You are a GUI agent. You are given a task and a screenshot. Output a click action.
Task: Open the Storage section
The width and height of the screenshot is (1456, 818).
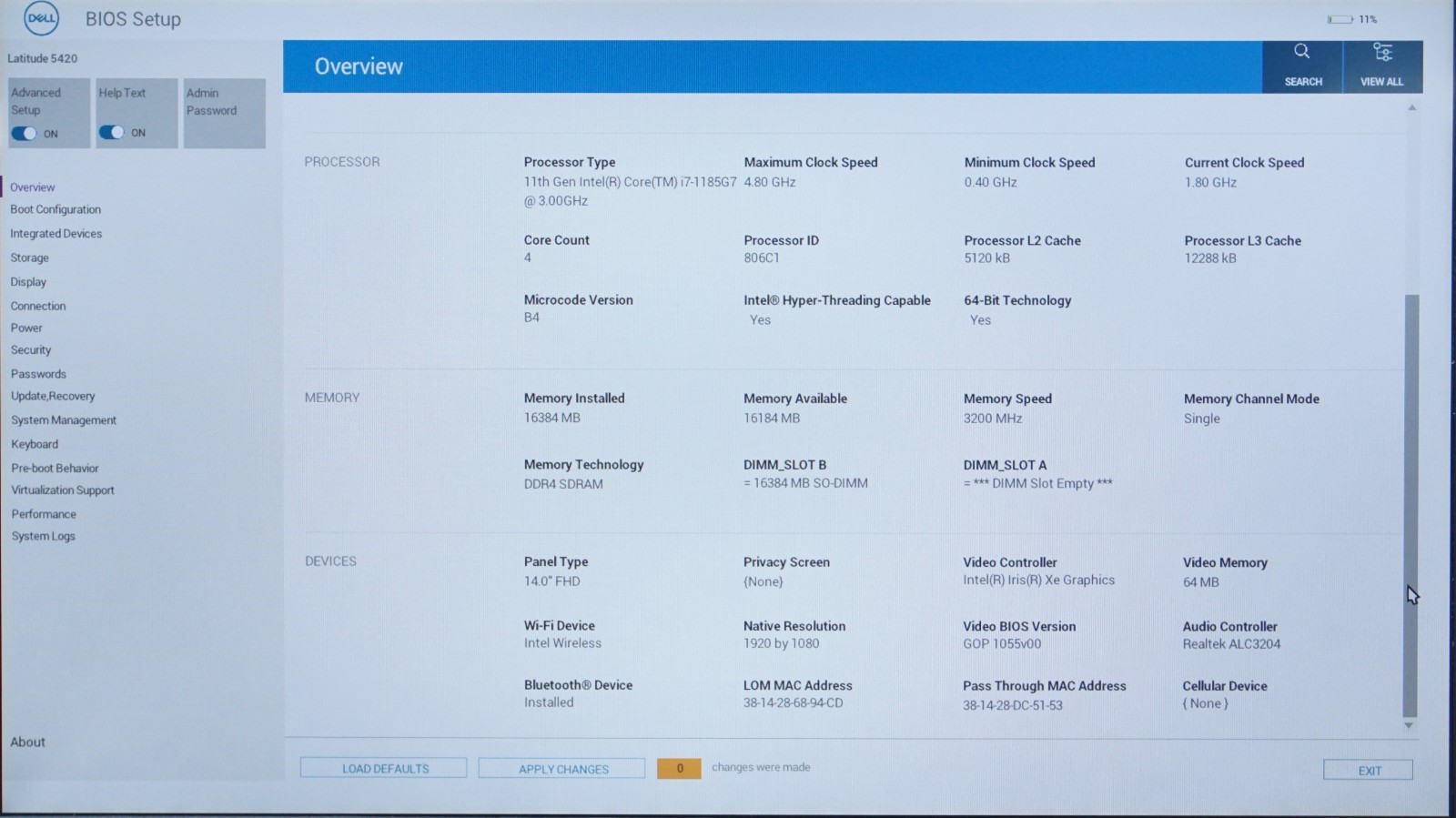click(30, 258)
